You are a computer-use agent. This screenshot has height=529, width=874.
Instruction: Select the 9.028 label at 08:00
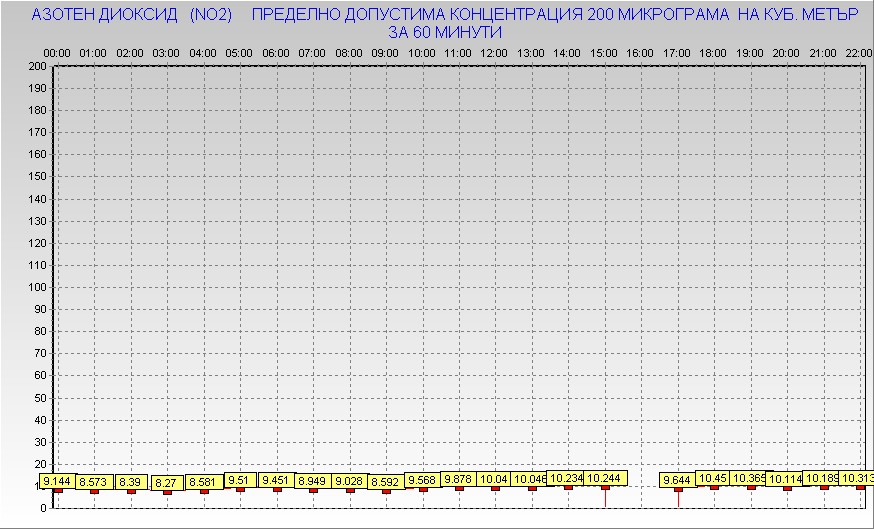click(x=349, y=481)
